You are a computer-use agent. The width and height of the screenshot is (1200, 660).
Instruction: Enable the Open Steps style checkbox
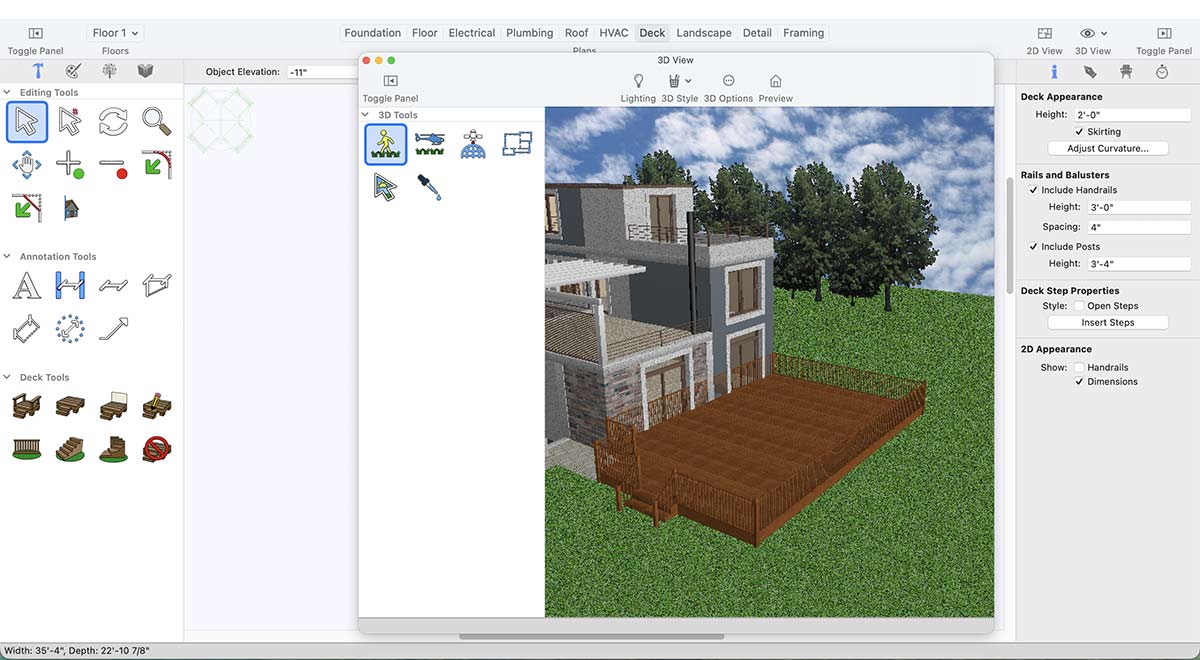(x=1079, y=306)
